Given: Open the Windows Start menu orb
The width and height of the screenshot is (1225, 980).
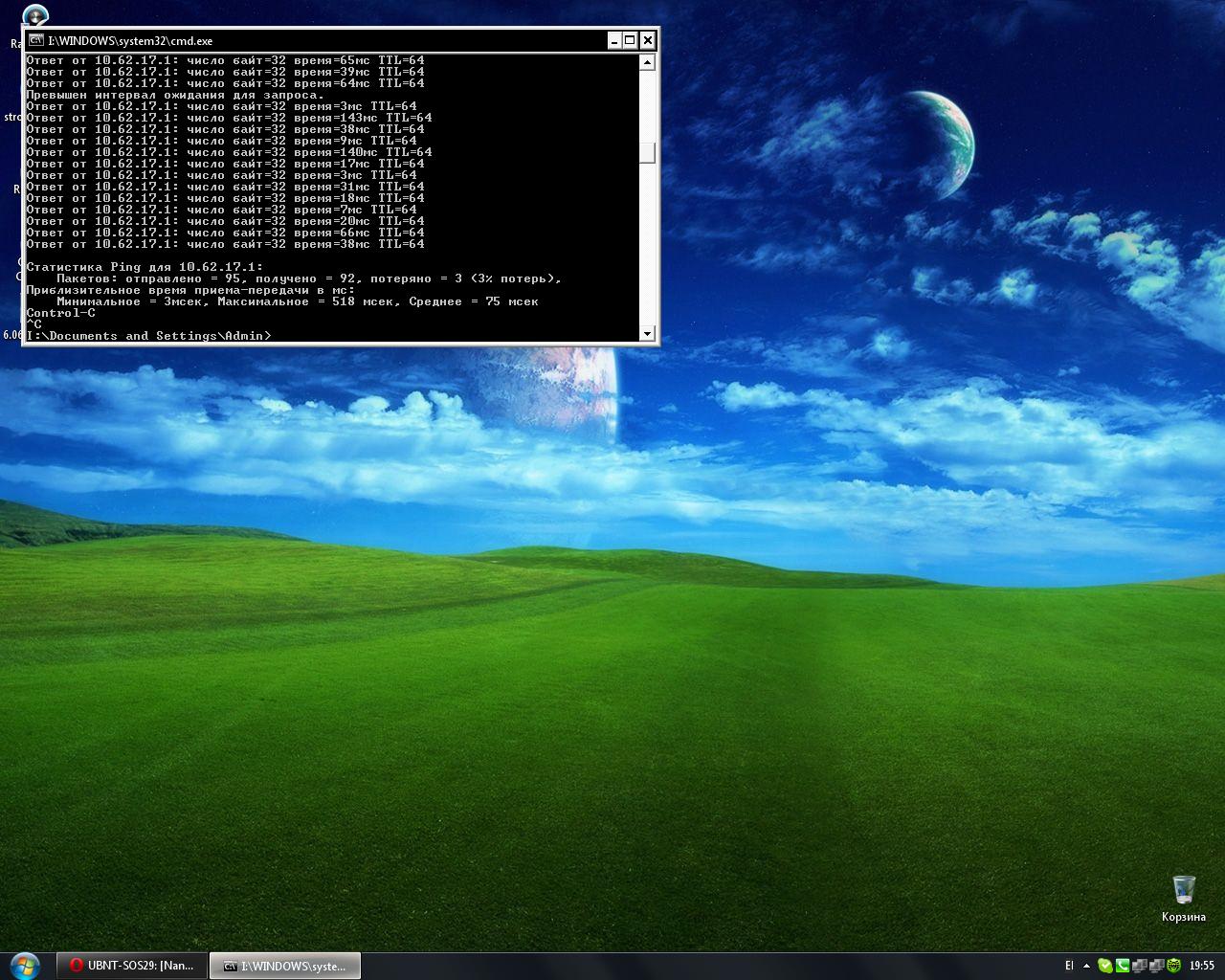Looking at the screenshot, I should point(24,966).
